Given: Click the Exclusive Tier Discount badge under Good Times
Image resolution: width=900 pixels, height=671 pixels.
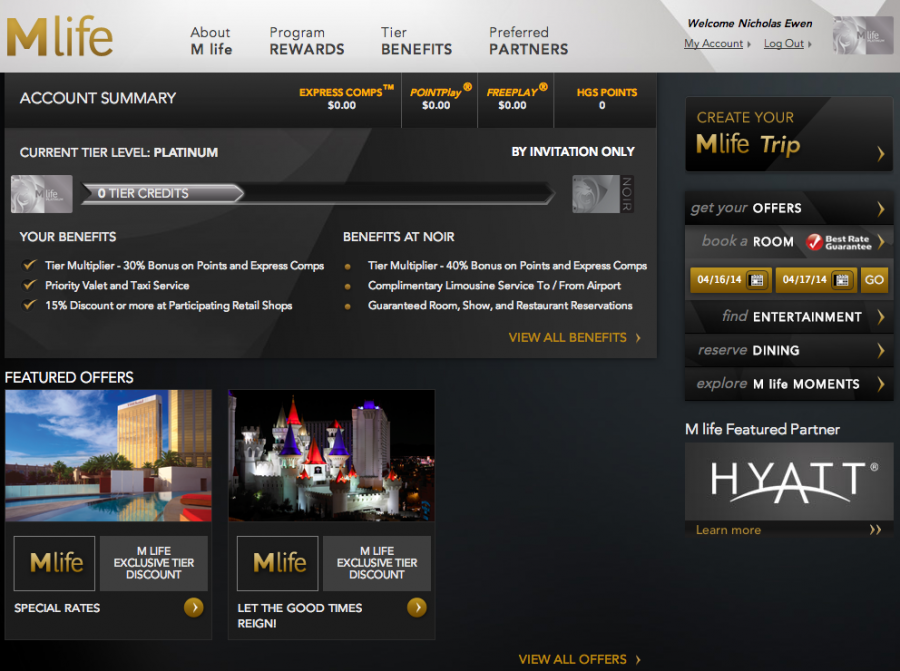Looking at the screenshot, I should point(377,563).
